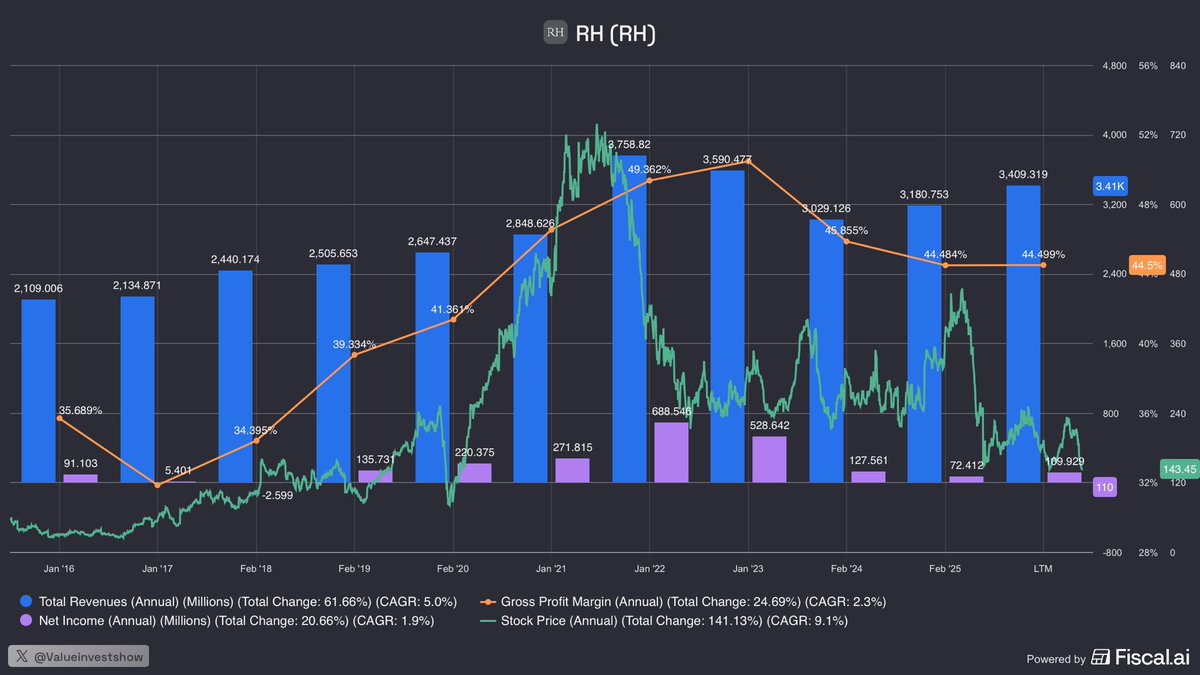Click the 2,134.871 revenue label
This screenshot has width=1200, height=675.
click(137, 285)
